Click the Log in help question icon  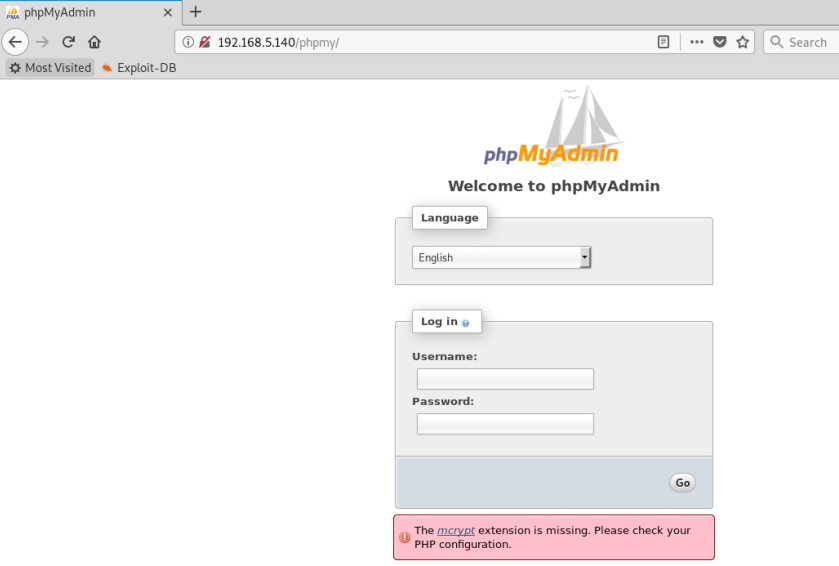pyautogui.click(x=466, y=323)
